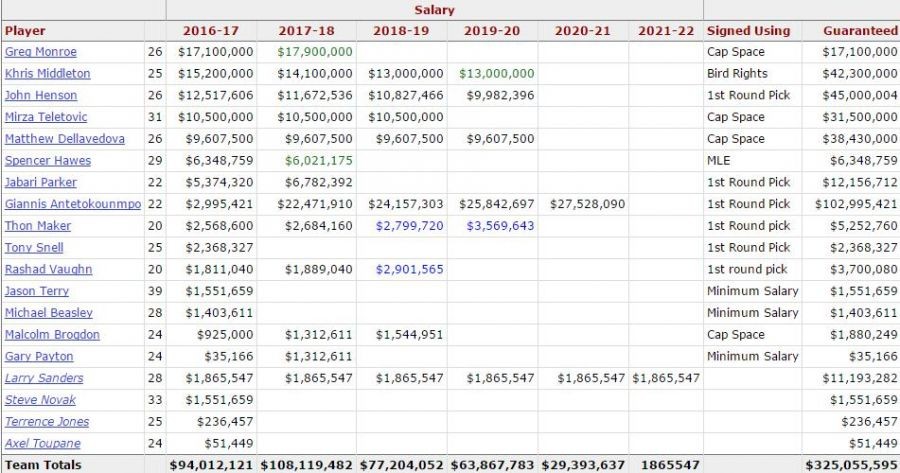The image size is (900, 473).
Task: Select Axel Toupane's $51,449 2016-17 salary
Action: click(x=228, y=444)
